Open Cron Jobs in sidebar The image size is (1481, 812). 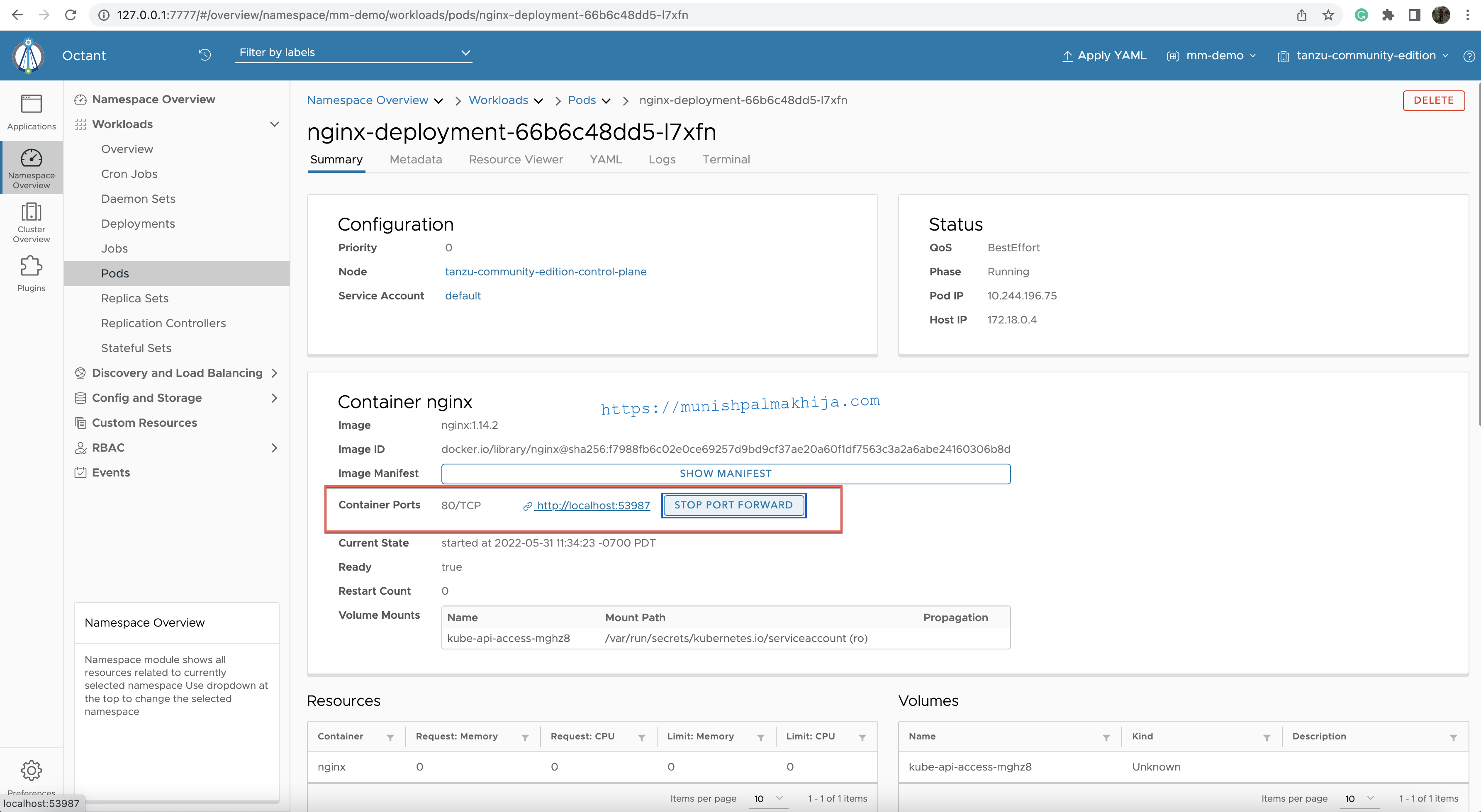point(129,174)
